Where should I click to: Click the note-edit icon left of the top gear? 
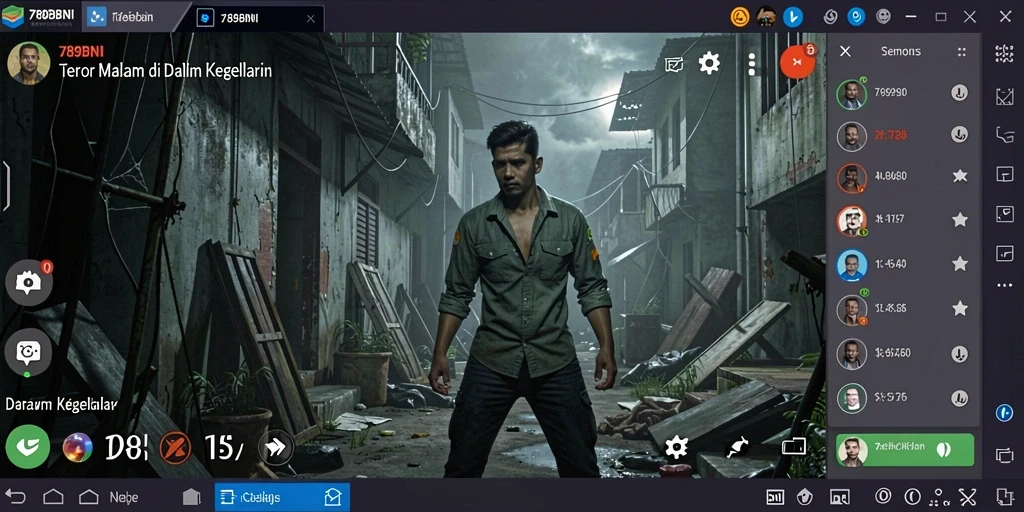(674, 64)
